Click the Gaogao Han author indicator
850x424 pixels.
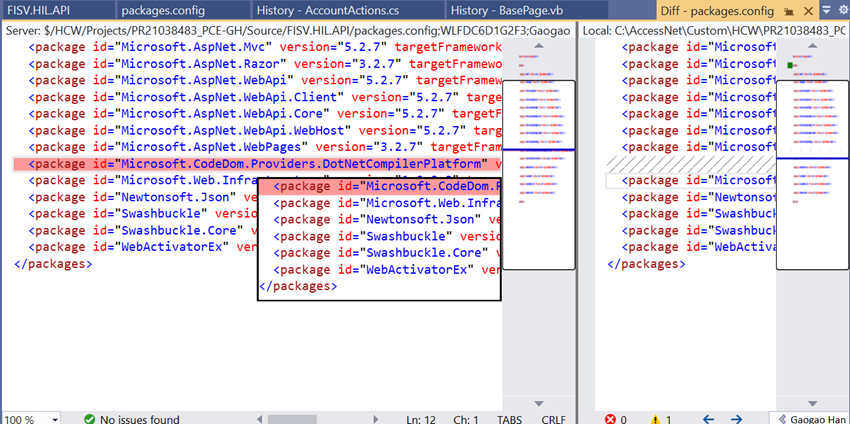tap(812, 419)
